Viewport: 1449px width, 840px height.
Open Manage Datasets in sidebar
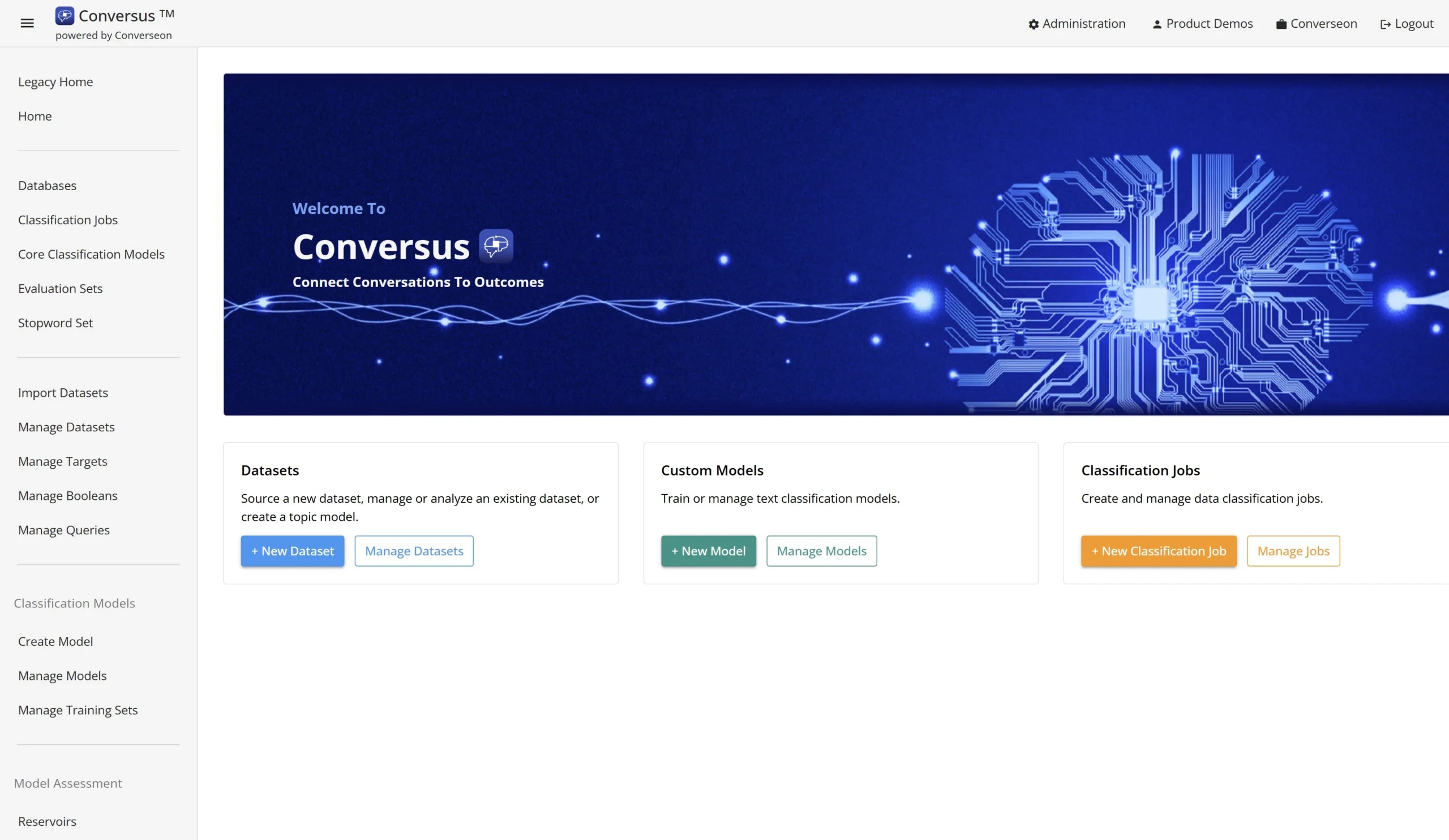click(66, 427)
